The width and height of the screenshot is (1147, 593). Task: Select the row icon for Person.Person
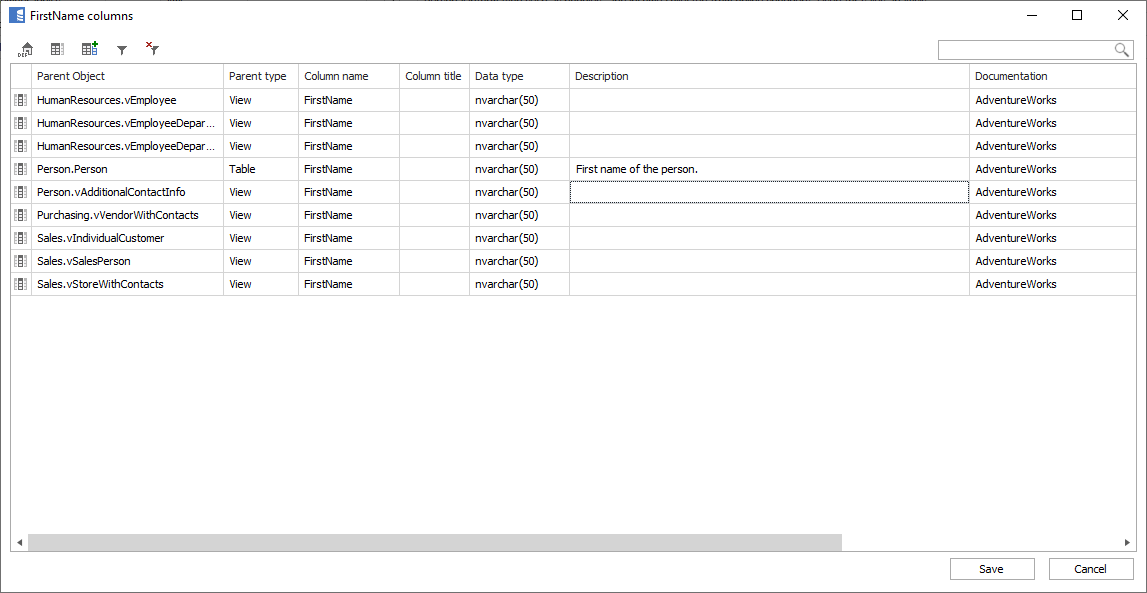coord(21,169)
